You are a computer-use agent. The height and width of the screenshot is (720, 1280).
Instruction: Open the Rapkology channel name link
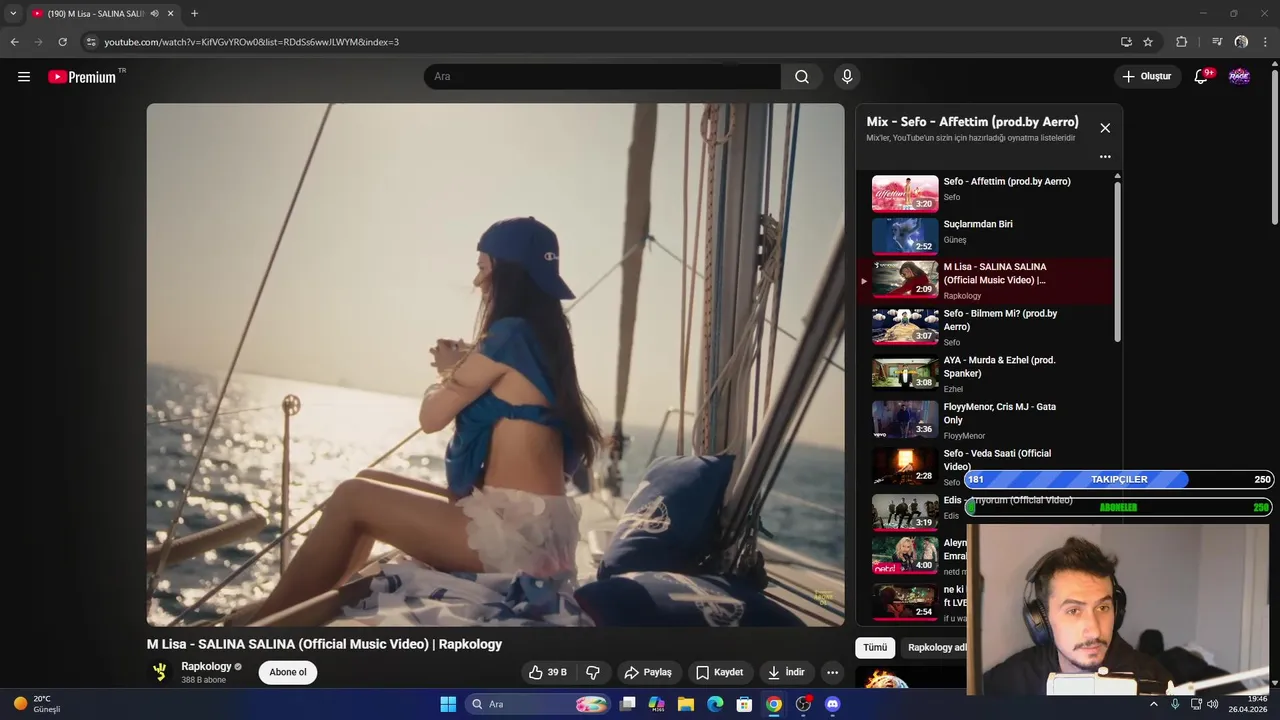click(x=206, y=666)
